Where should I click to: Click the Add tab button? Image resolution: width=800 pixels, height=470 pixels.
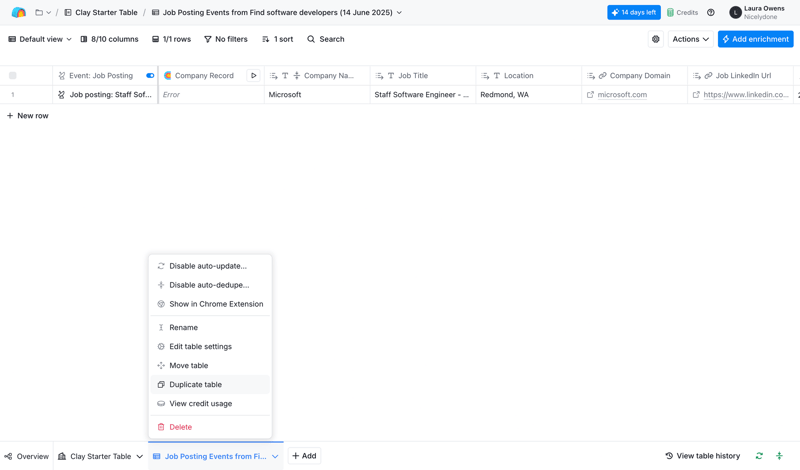pyautogui.click(x=304, y=456)
